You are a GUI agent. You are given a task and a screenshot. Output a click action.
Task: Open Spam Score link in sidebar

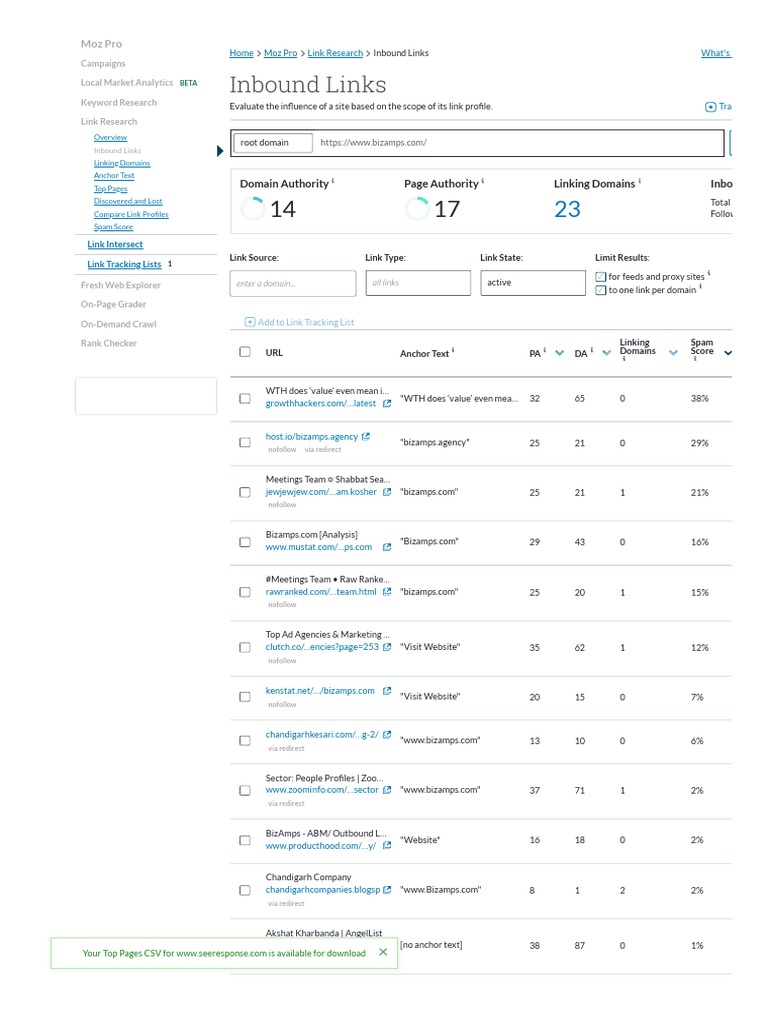click(x=114, y=227)
